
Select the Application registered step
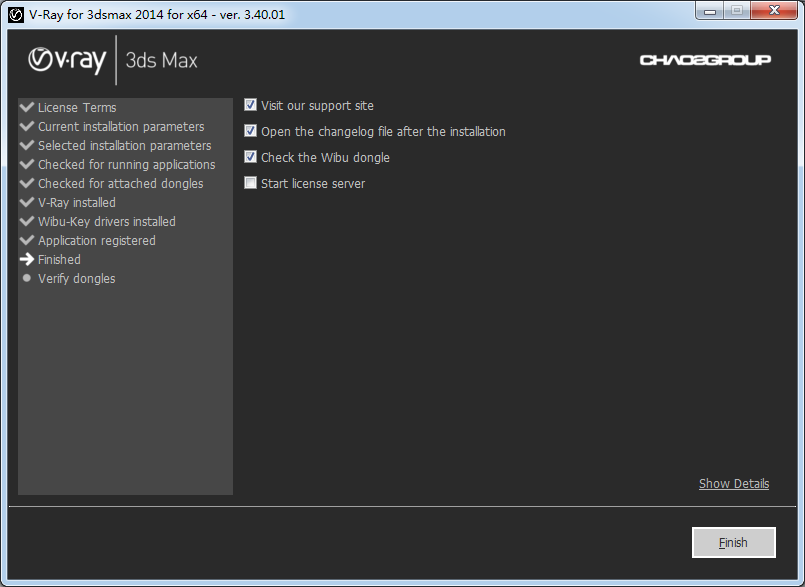[x=97, y=240]
